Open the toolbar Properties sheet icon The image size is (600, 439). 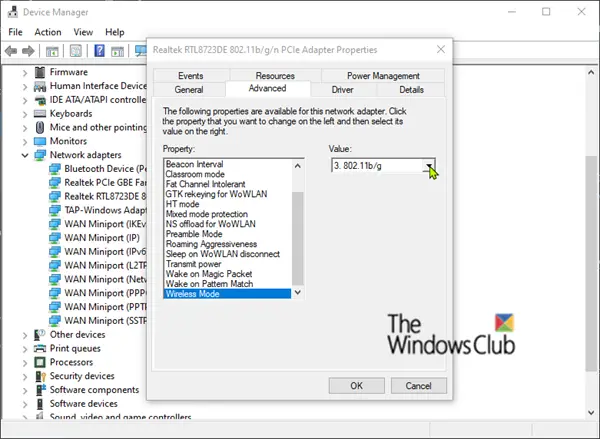pos(75,51)
